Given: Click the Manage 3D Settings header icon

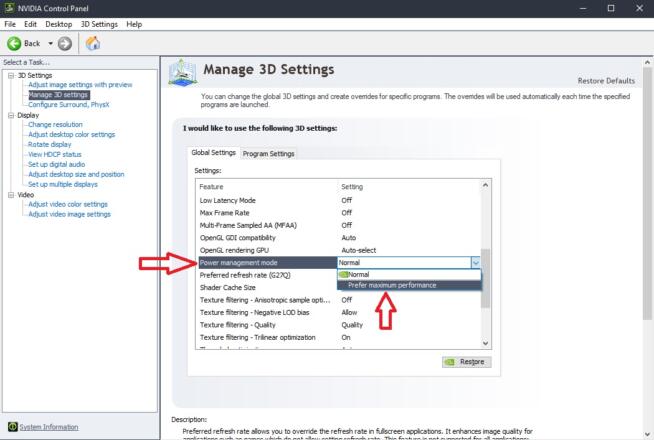Looking at the screenshot, I should pos(183,73).
